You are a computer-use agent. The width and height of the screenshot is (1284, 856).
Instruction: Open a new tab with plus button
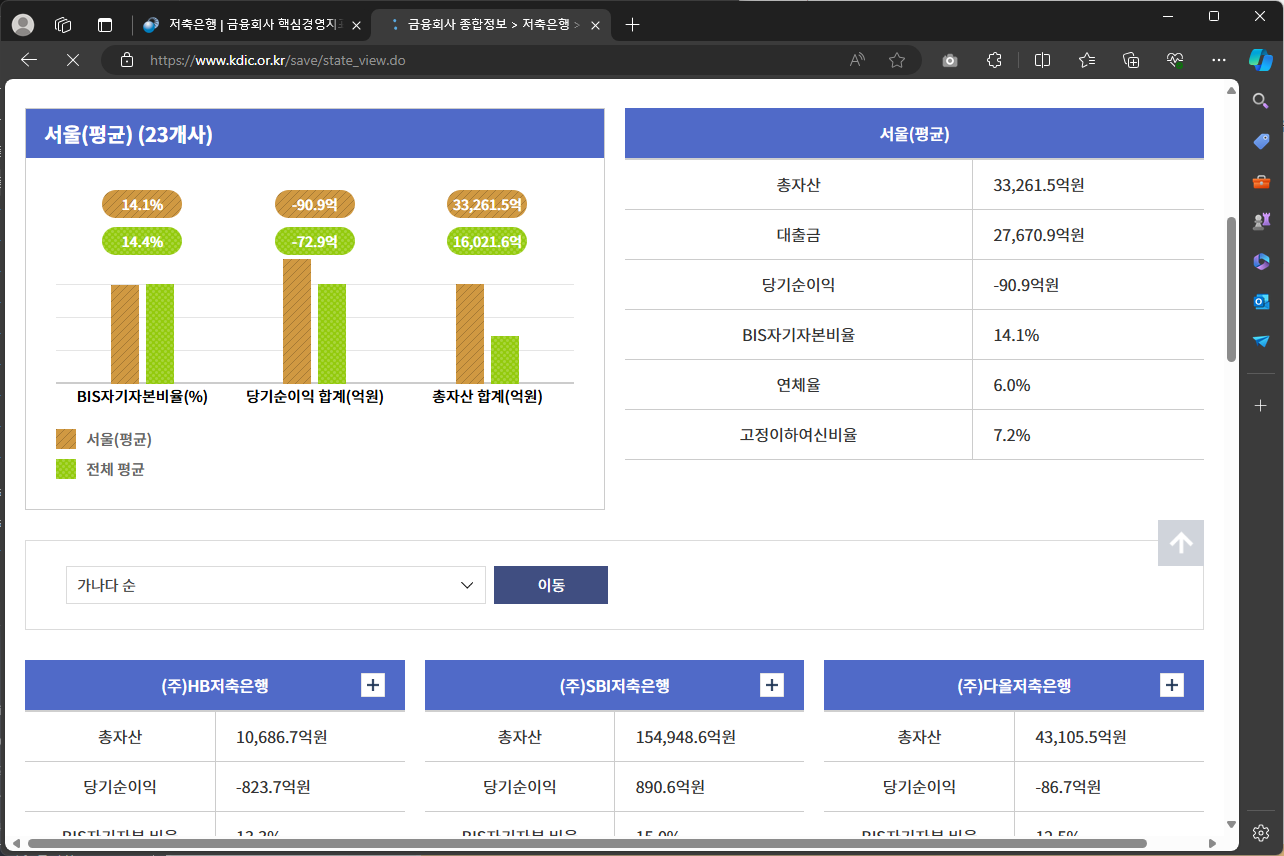click(x=632, y=25)
